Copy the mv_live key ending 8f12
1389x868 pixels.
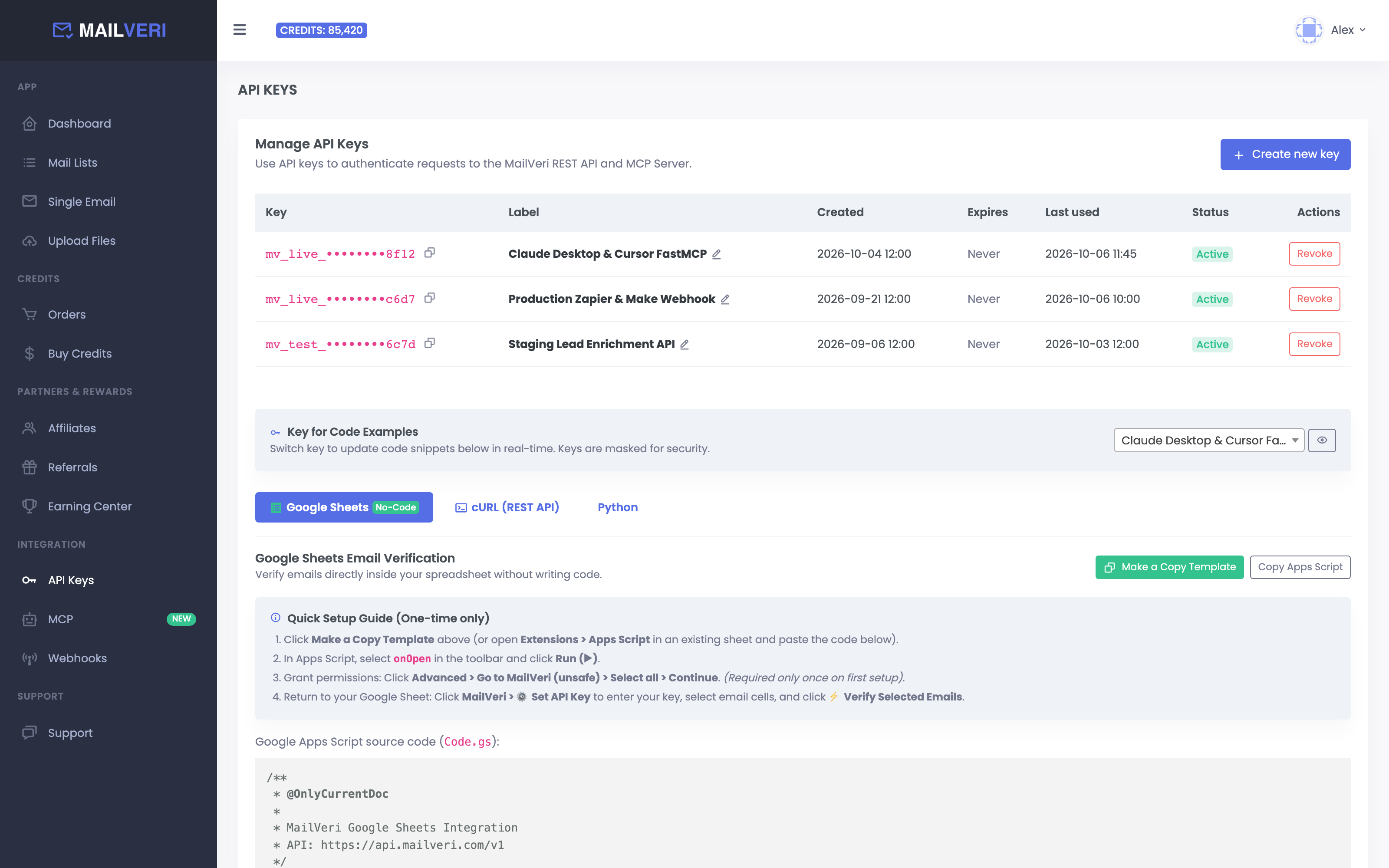[429, 253]
